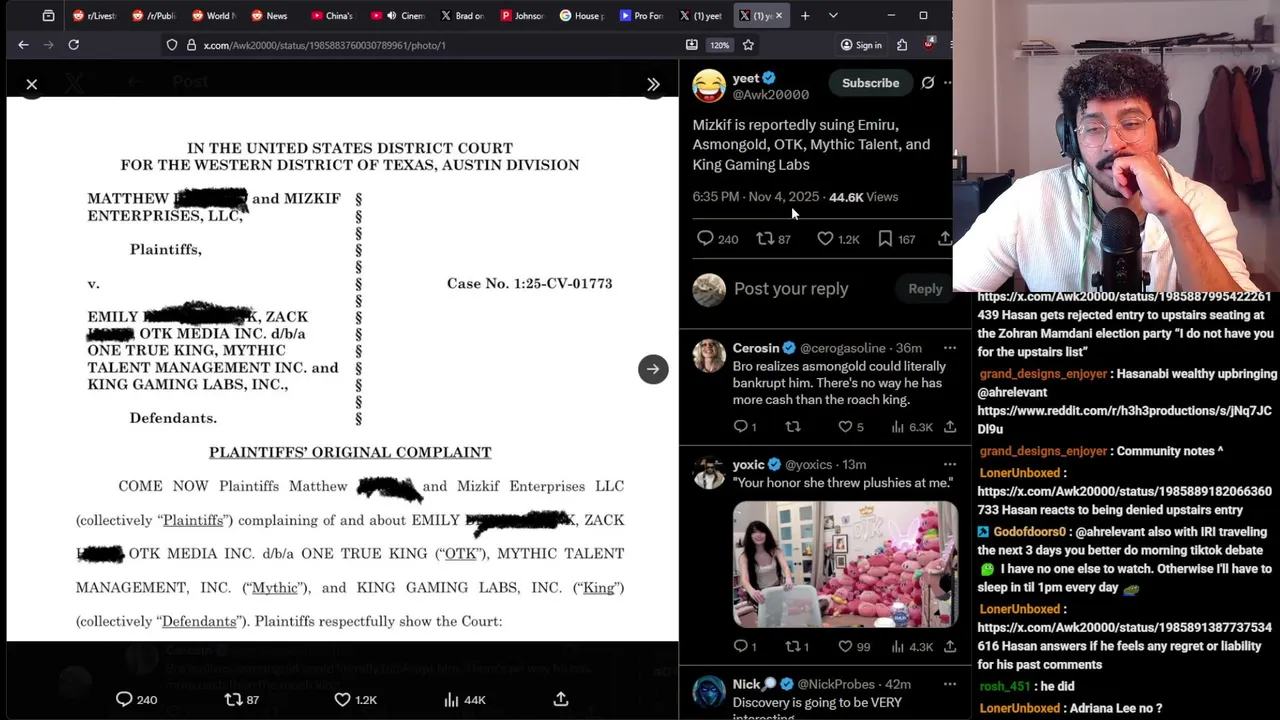Open more options on Cerosin's comment

950,348
